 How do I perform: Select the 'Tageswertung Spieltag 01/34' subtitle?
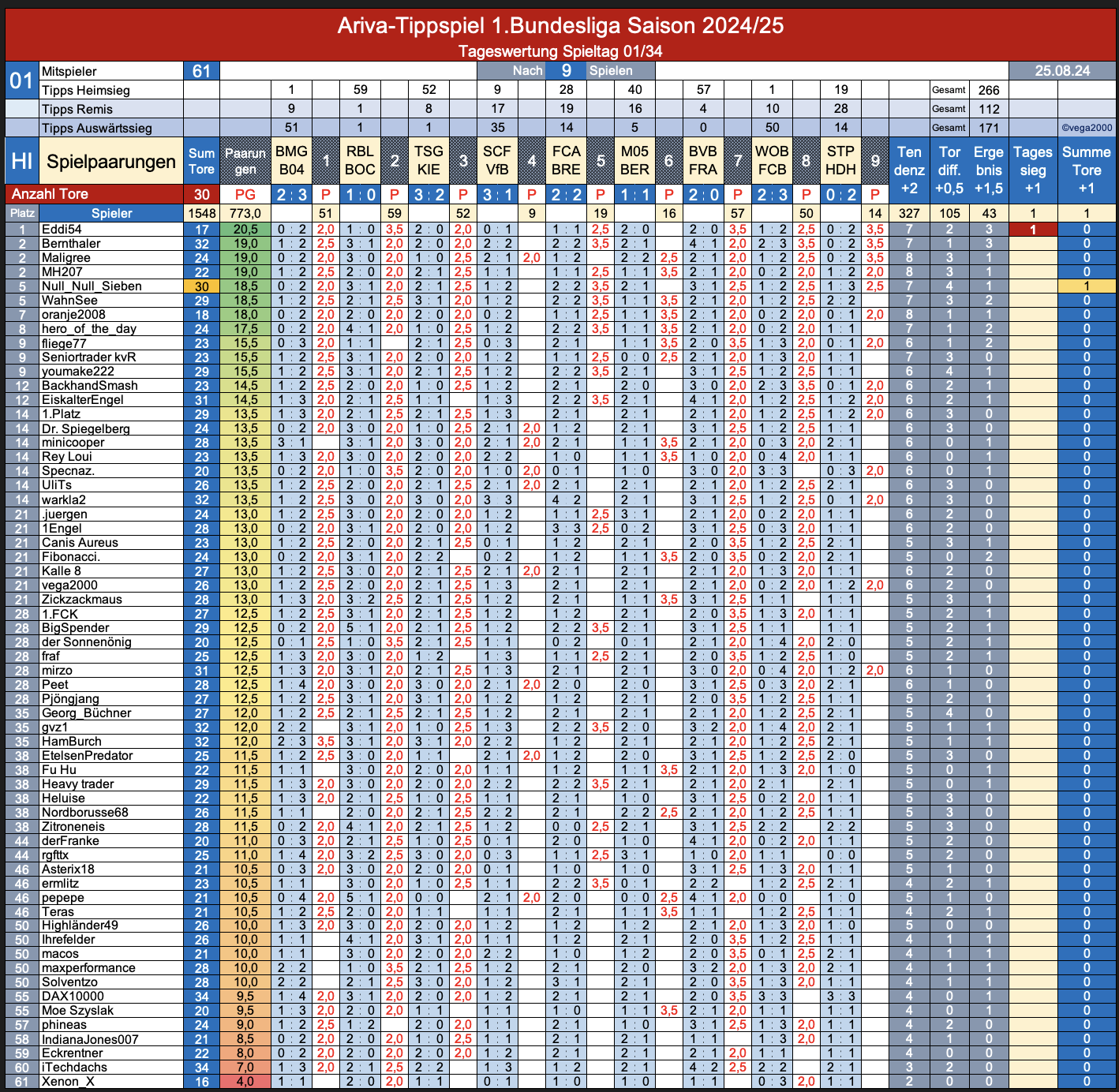point(560,51)
